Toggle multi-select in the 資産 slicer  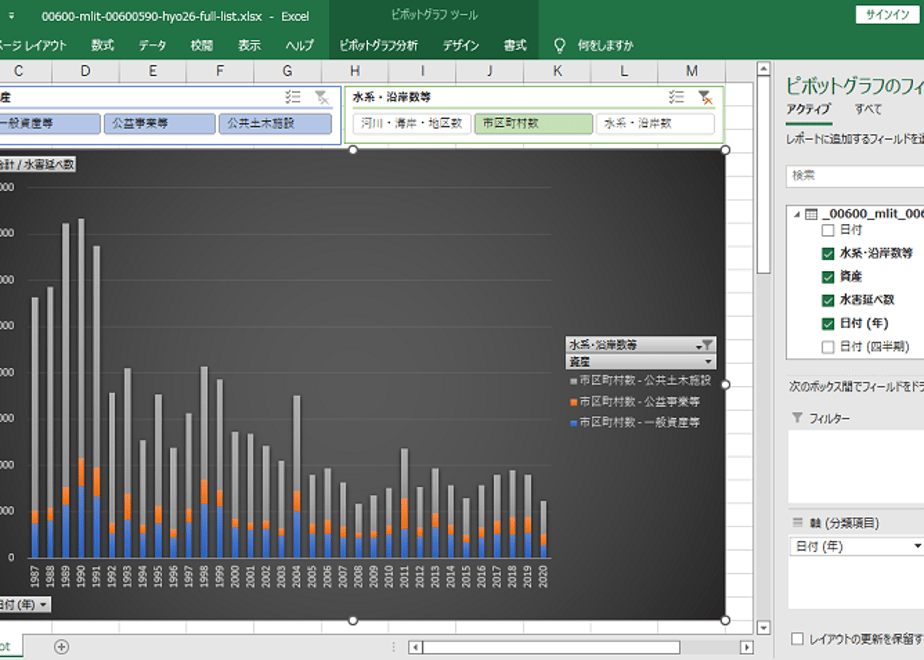point(293,97)
